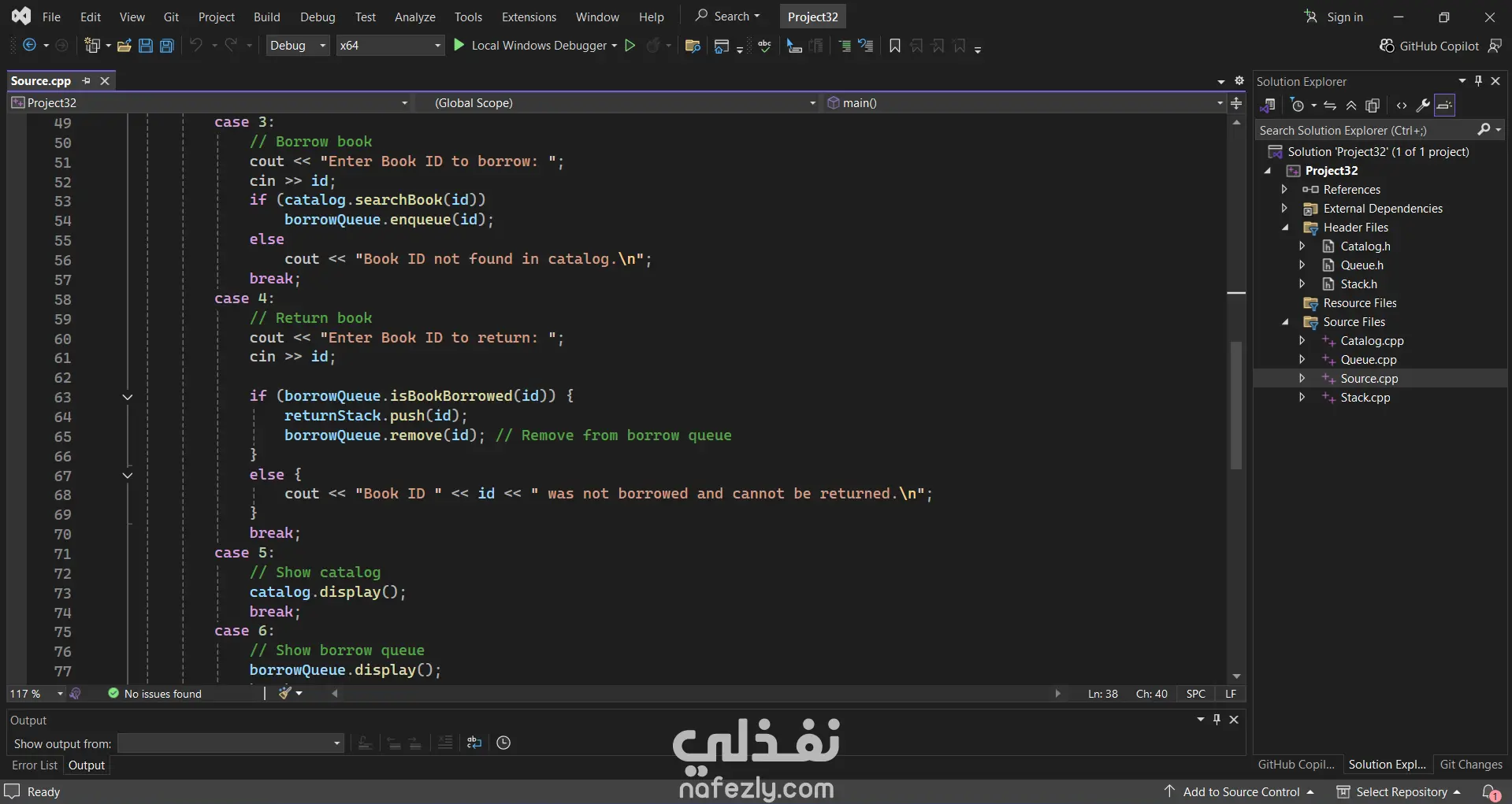The width and height of the screenshot is (1512, 804).
Task: Toggle auto-hide pin for Solution Explorer
Action: click(x=1479, y=81)
